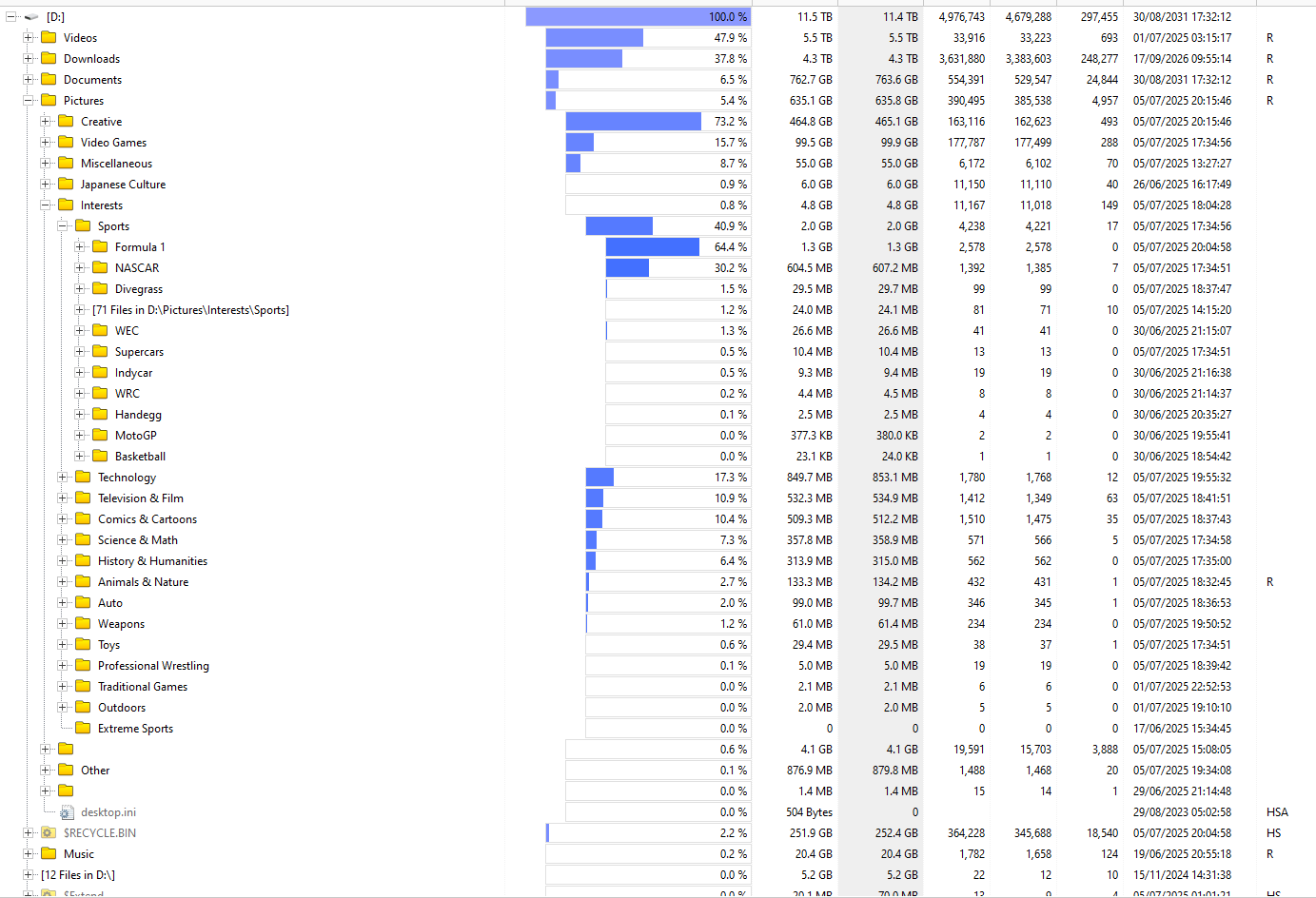The height and width of the screenshot is (898, 1316).
Task: Click the Indycar folder icon
Action: (x=100, y=373)
